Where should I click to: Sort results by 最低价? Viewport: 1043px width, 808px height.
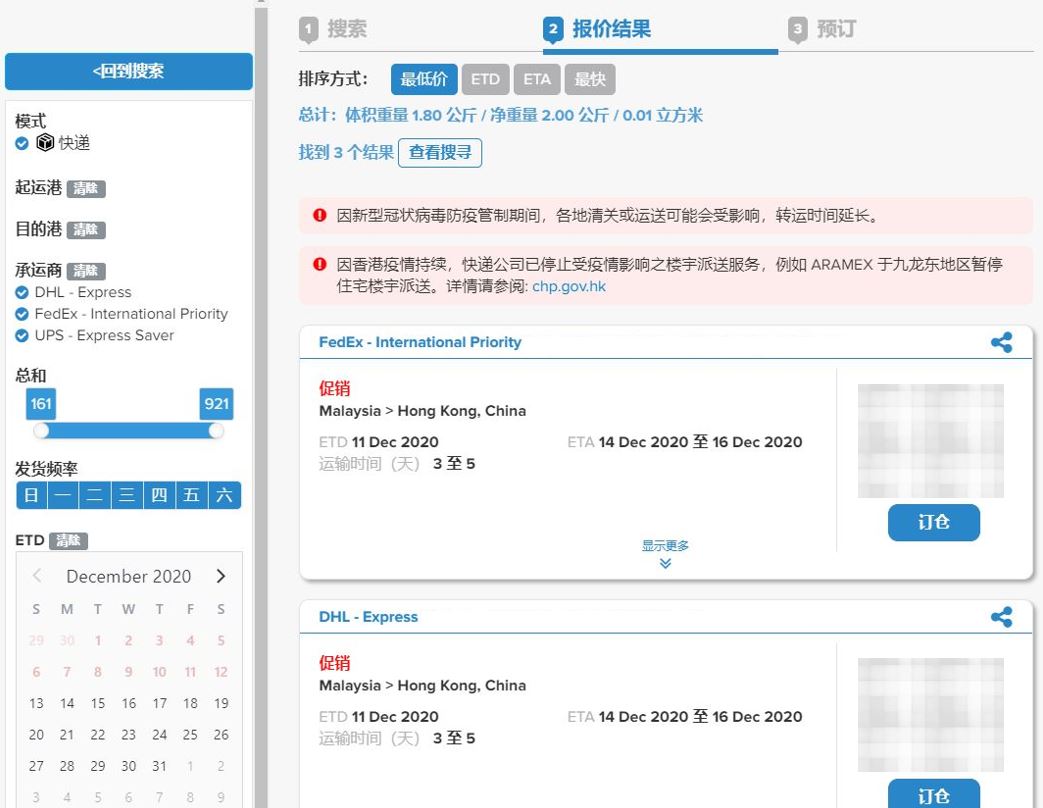pos(424,80)
